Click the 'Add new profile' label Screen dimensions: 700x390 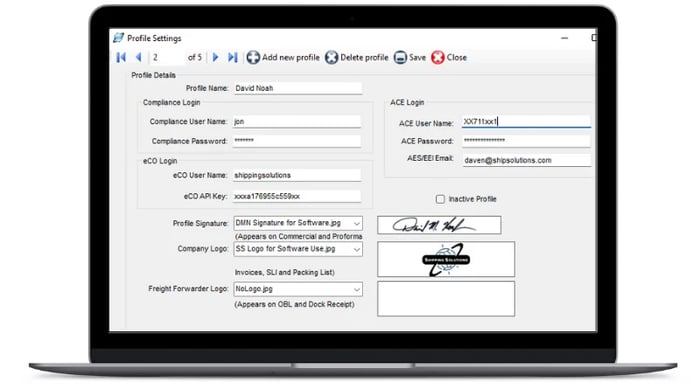tap(291, 57)
